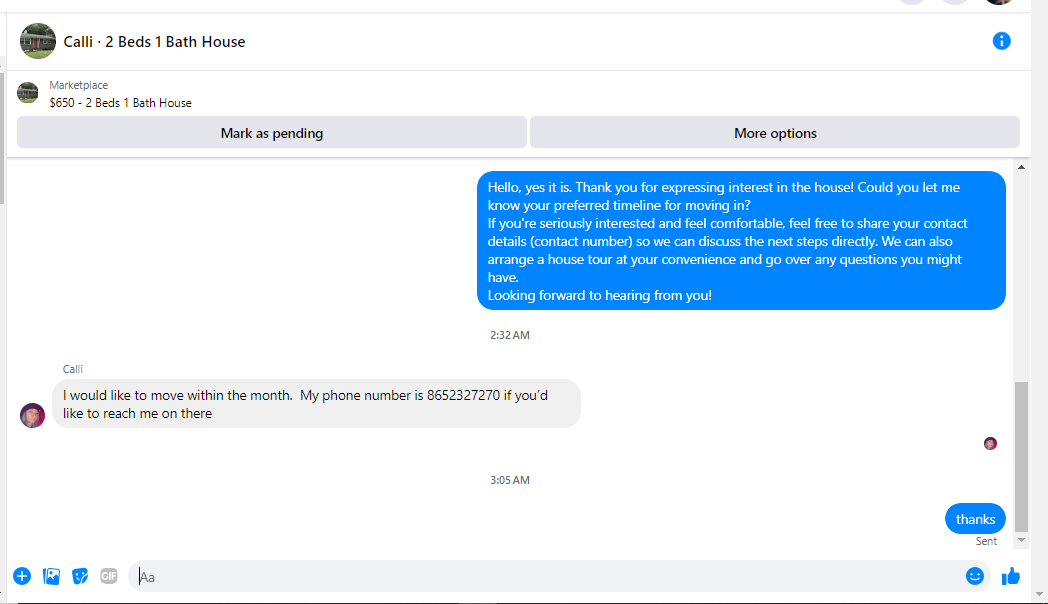This screenshot has width=1048, height=604.
Task: Open the $650 - 2 Beds 1 Bath House listing
Action: (120, 103)
